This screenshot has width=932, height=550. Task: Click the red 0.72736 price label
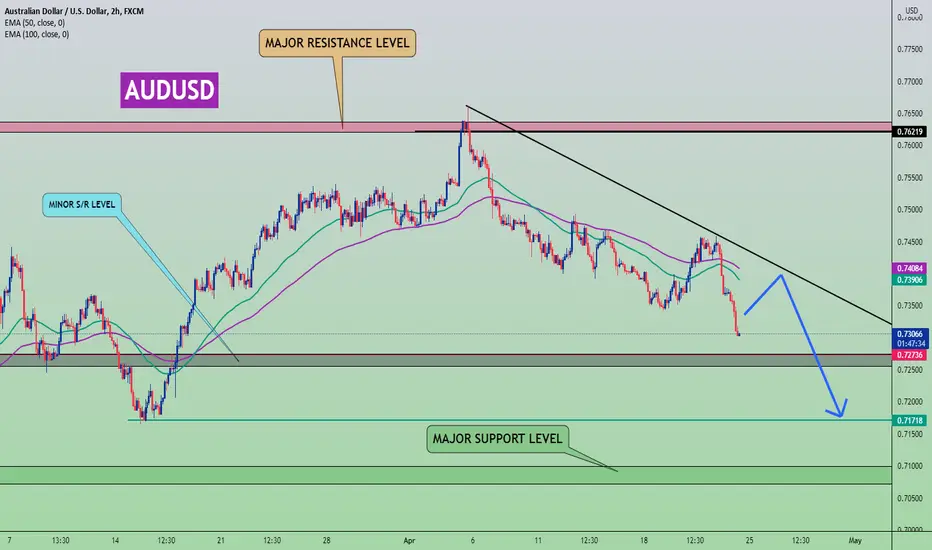pos(909,355)
